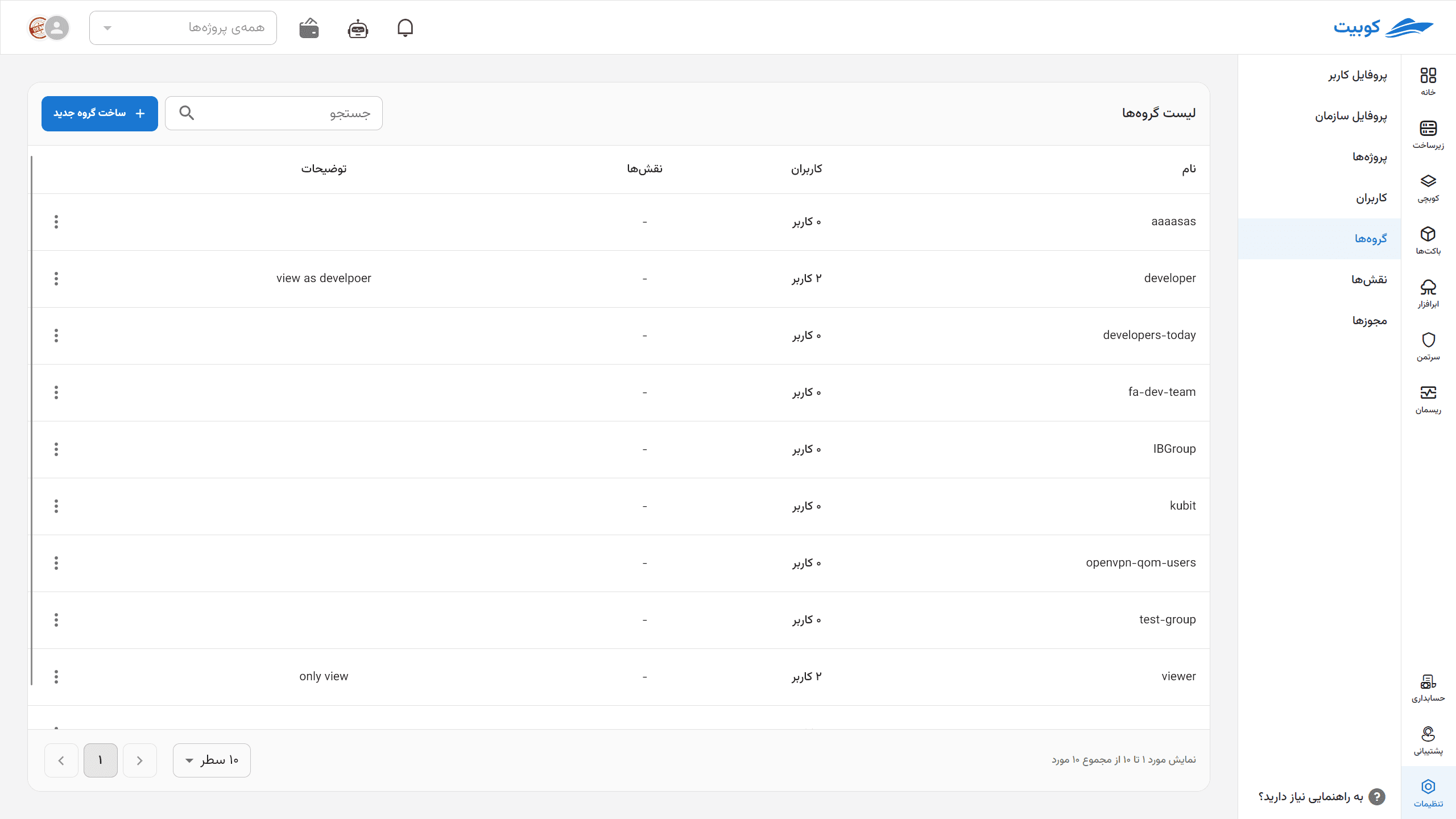Focus the جستجو search field
The width and height of the screenshot is (1456, 819).
[274, 113]
